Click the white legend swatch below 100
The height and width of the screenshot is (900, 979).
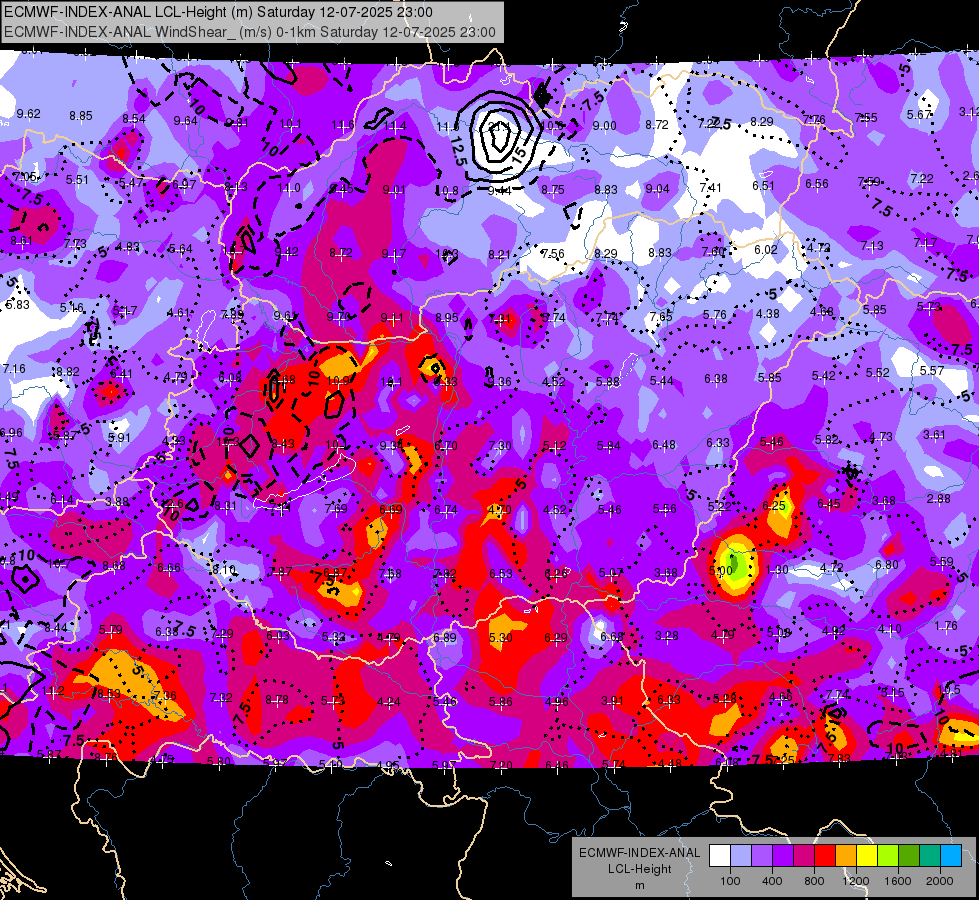coord(719,856)
